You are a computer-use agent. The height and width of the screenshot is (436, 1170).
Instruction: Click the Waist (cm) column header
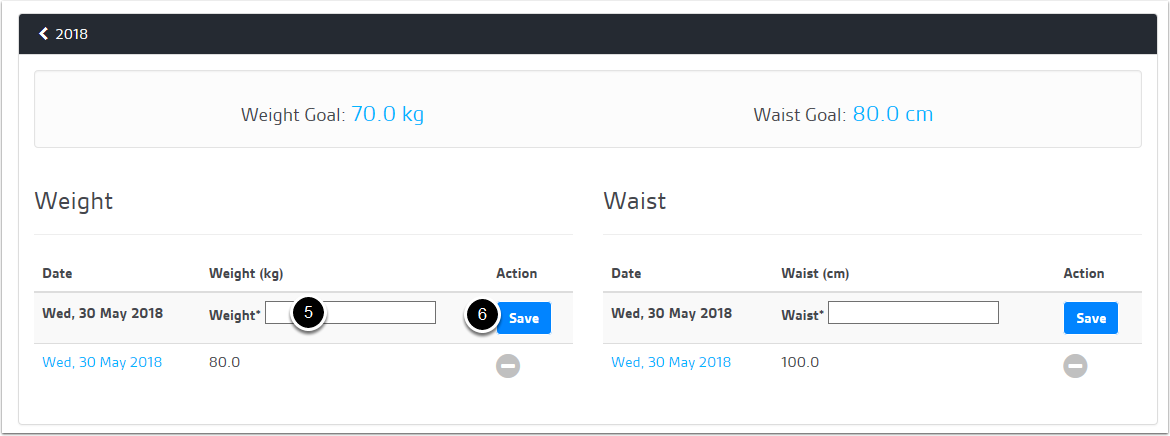pyautogui.click(x=815, y=274)
